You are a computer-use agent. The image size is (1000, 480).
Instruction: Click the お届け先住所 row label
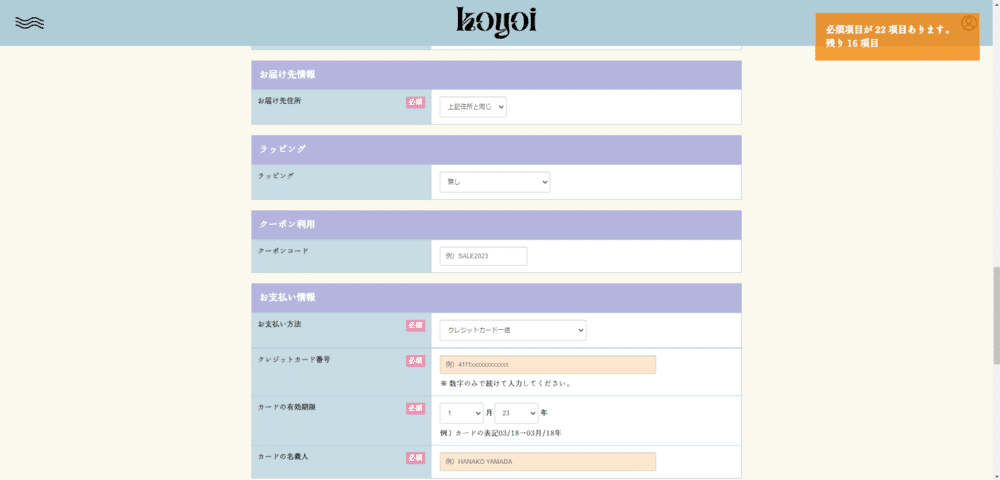(279, 101)
